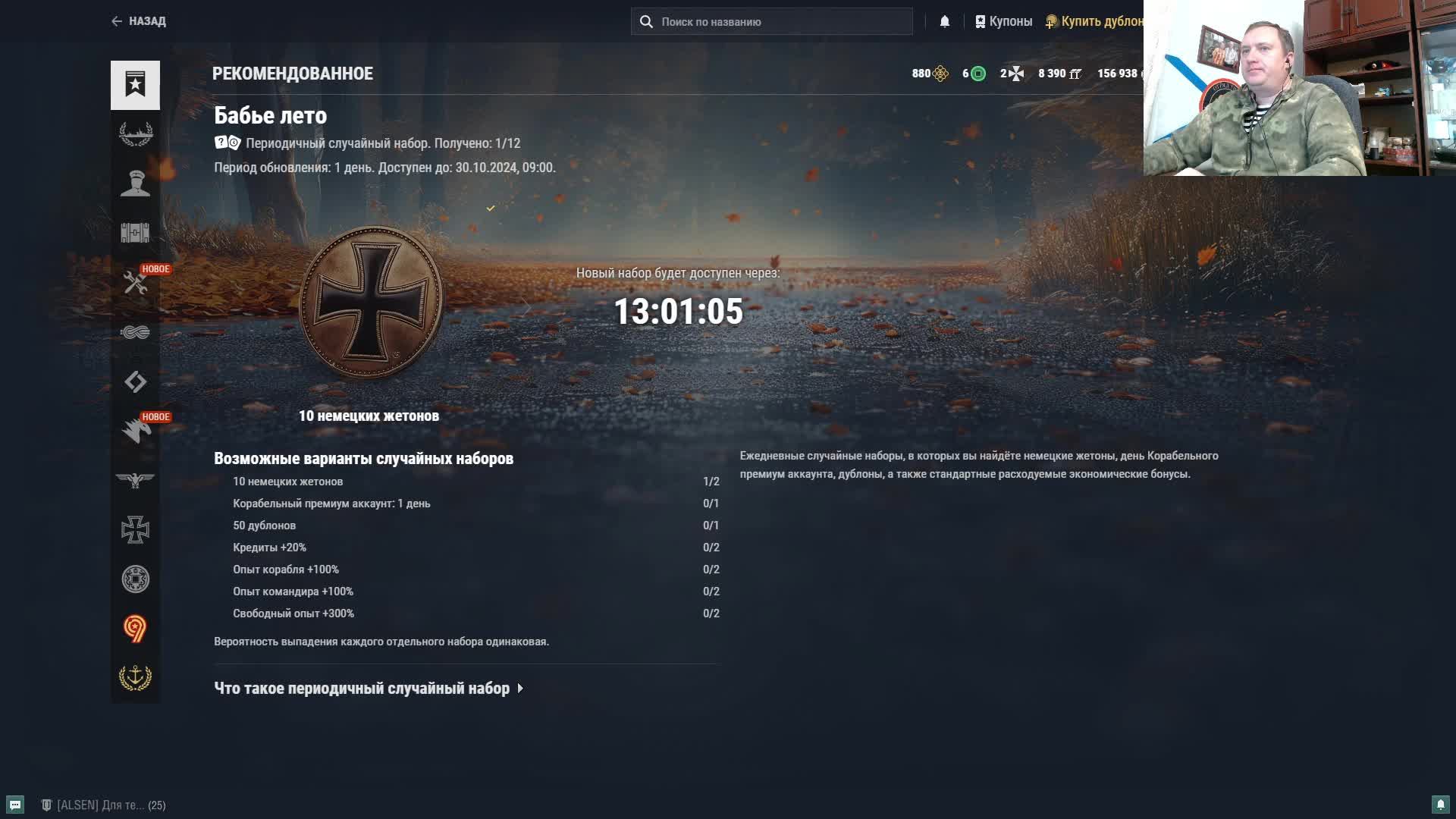Open the gold anchor wreath category

coord(135,678)
